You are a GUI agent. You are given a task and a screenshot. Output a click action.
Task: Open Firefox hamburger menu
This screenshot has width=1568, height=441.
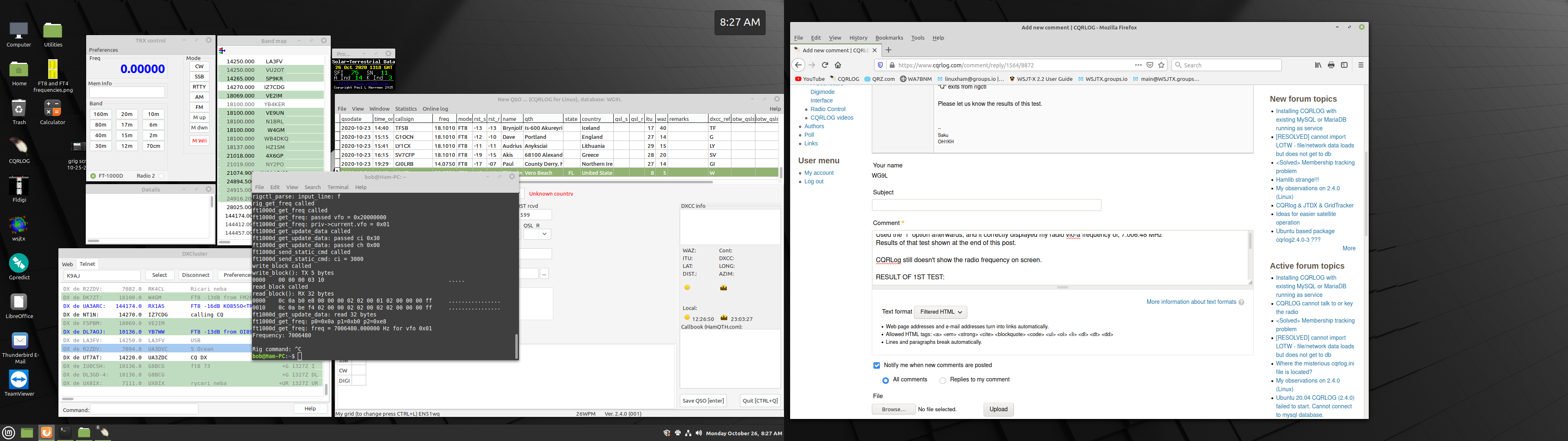click(1361, 65)
